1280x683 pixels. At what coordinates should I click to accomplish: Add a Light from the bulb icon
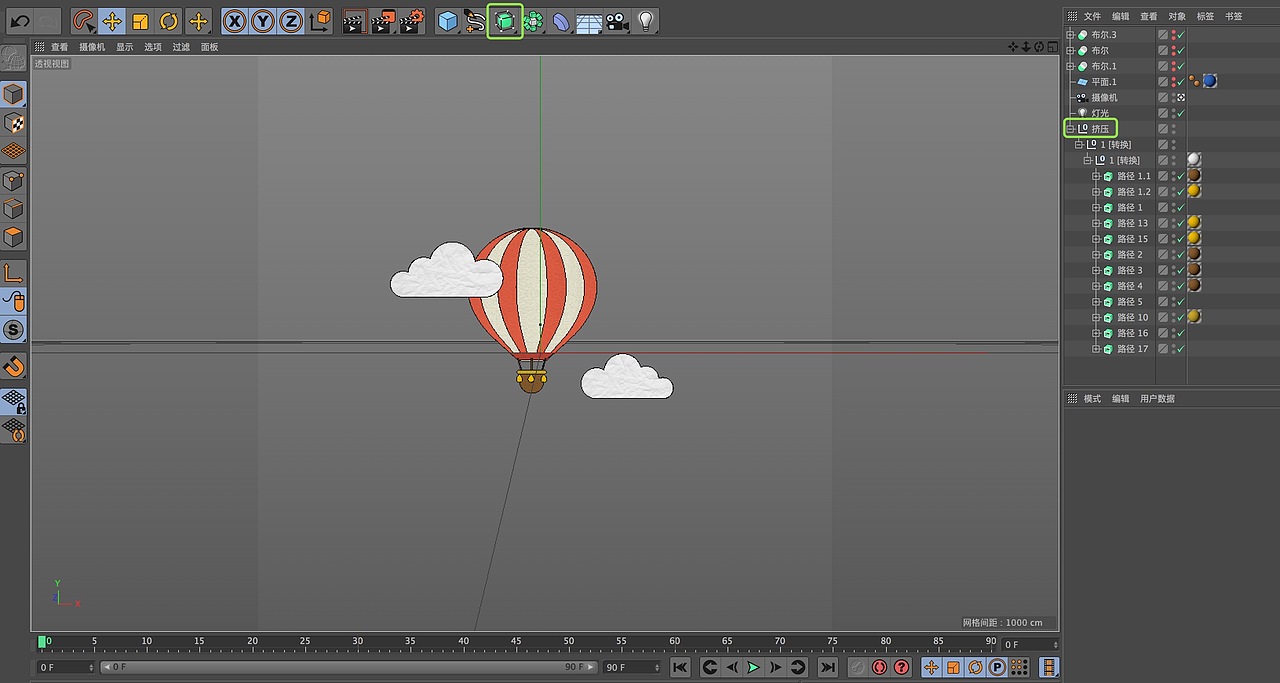[646, 21]
